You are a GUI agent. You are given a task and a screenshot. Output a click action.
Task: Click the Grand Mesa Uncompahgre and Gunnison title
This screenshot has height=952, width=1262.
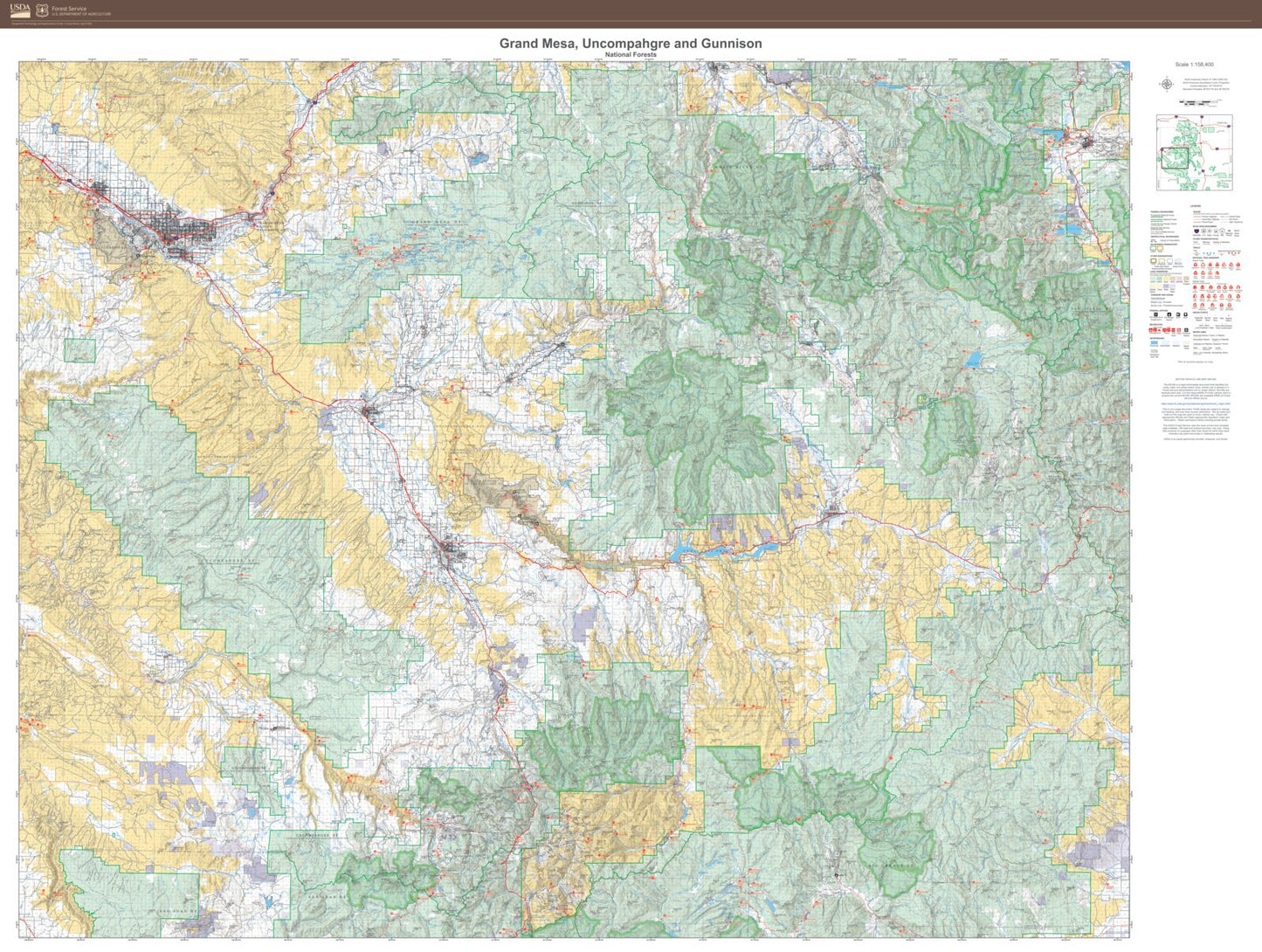631,43
